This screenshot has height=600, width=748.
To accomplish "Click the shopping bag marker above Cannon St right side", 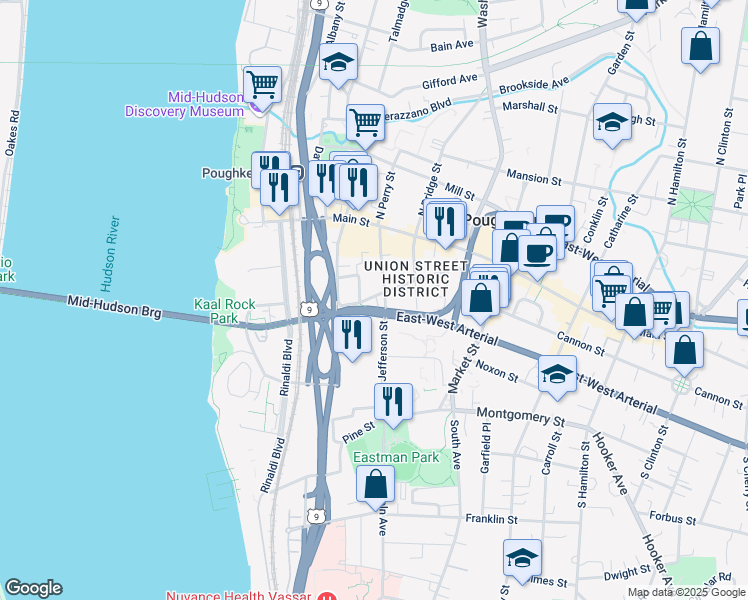I will coord(685,353).
